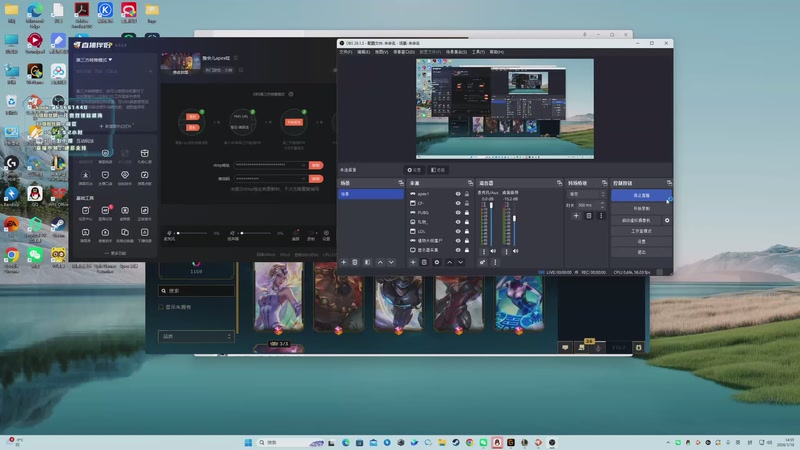800x450 pixels.
Task: Open the 桌面音频 channel options dots
Action: coord(506,252)
